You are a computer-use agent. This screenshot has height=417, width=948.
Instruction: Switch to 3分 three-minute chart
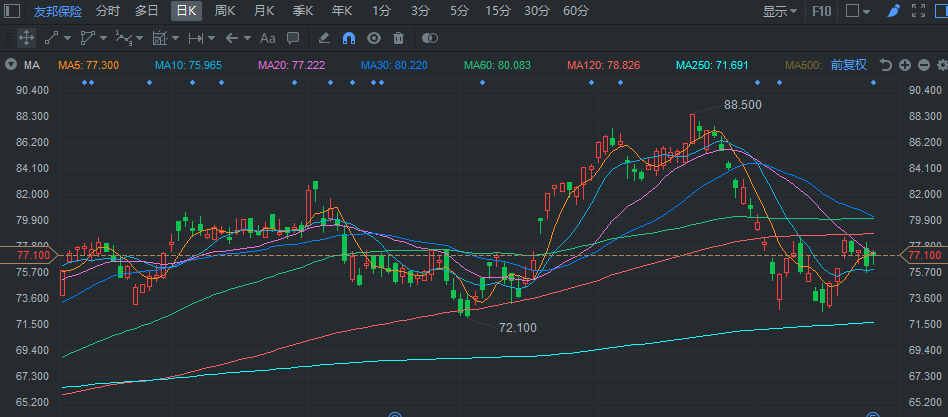(420, 11)
